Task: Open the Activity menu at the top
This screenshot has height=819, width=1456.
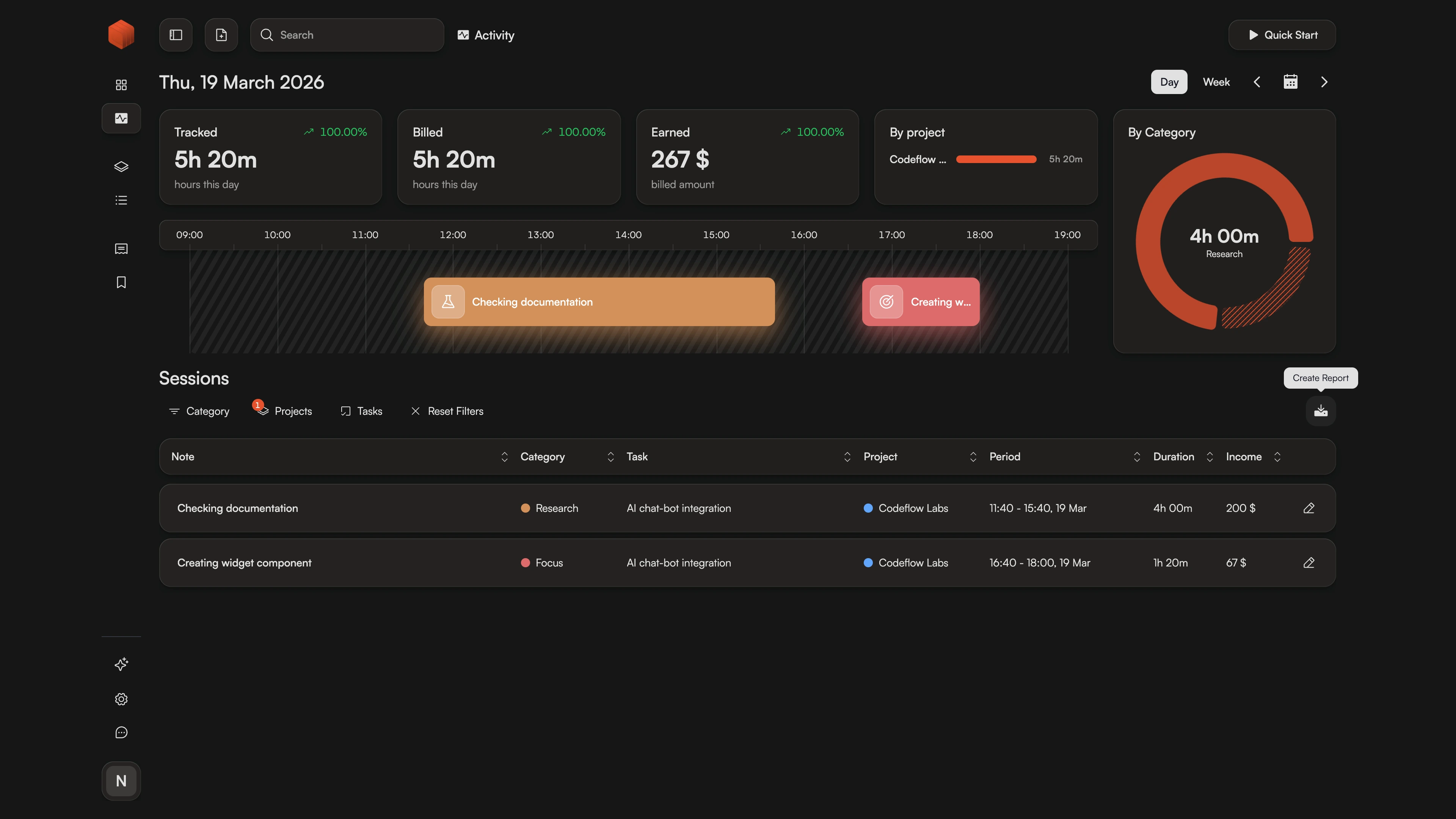Action: coord(485,35)
